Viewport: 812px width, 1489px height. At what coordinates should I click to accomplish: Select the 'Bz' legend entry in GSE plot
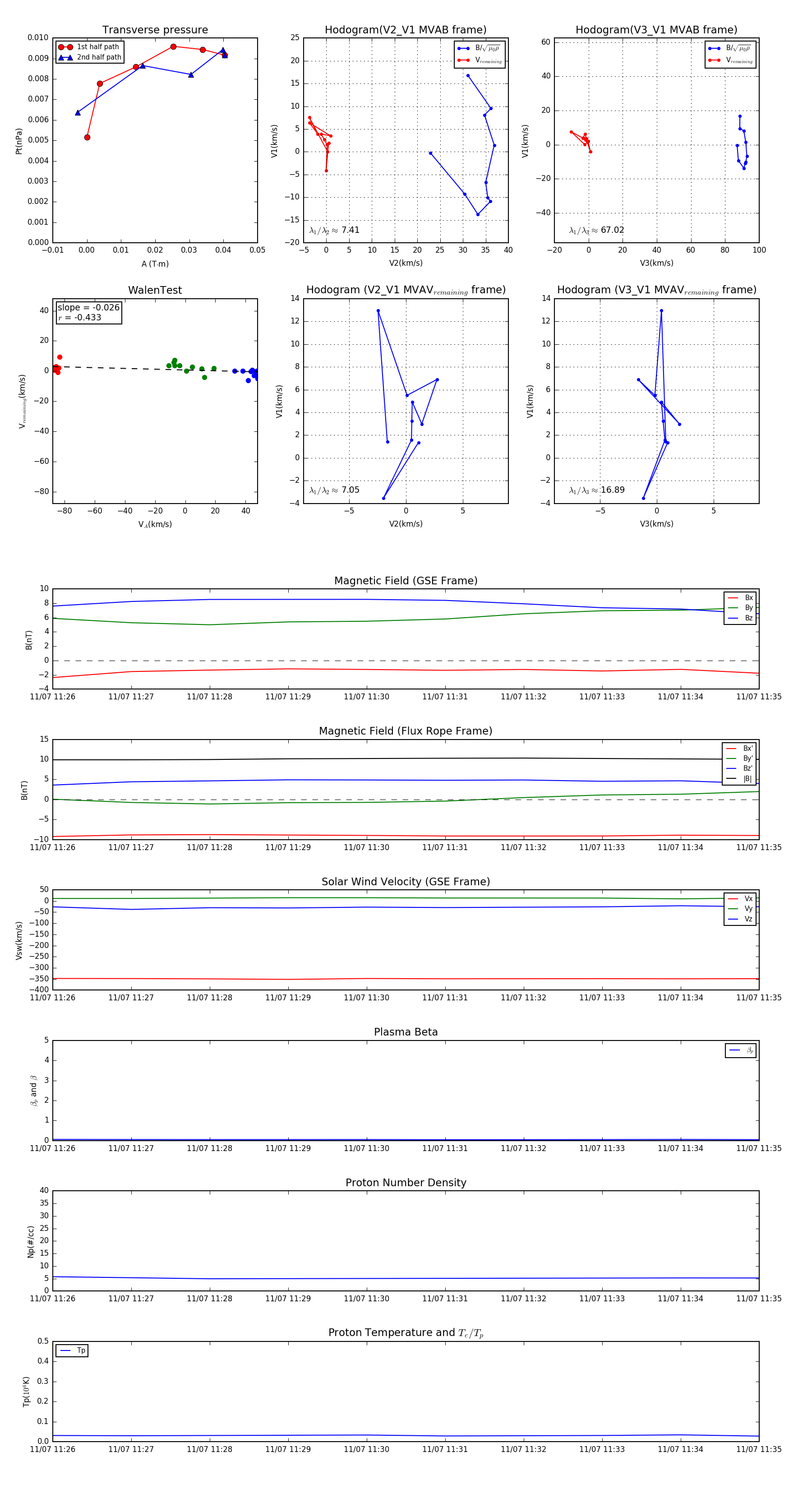(x=740, y=618)
